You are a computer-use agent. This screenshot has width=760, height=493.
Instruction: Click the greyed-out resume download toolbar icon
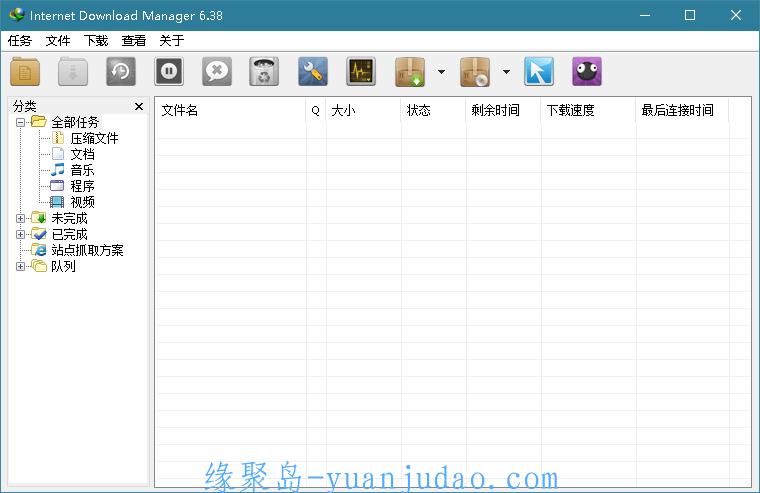point(73,72)
